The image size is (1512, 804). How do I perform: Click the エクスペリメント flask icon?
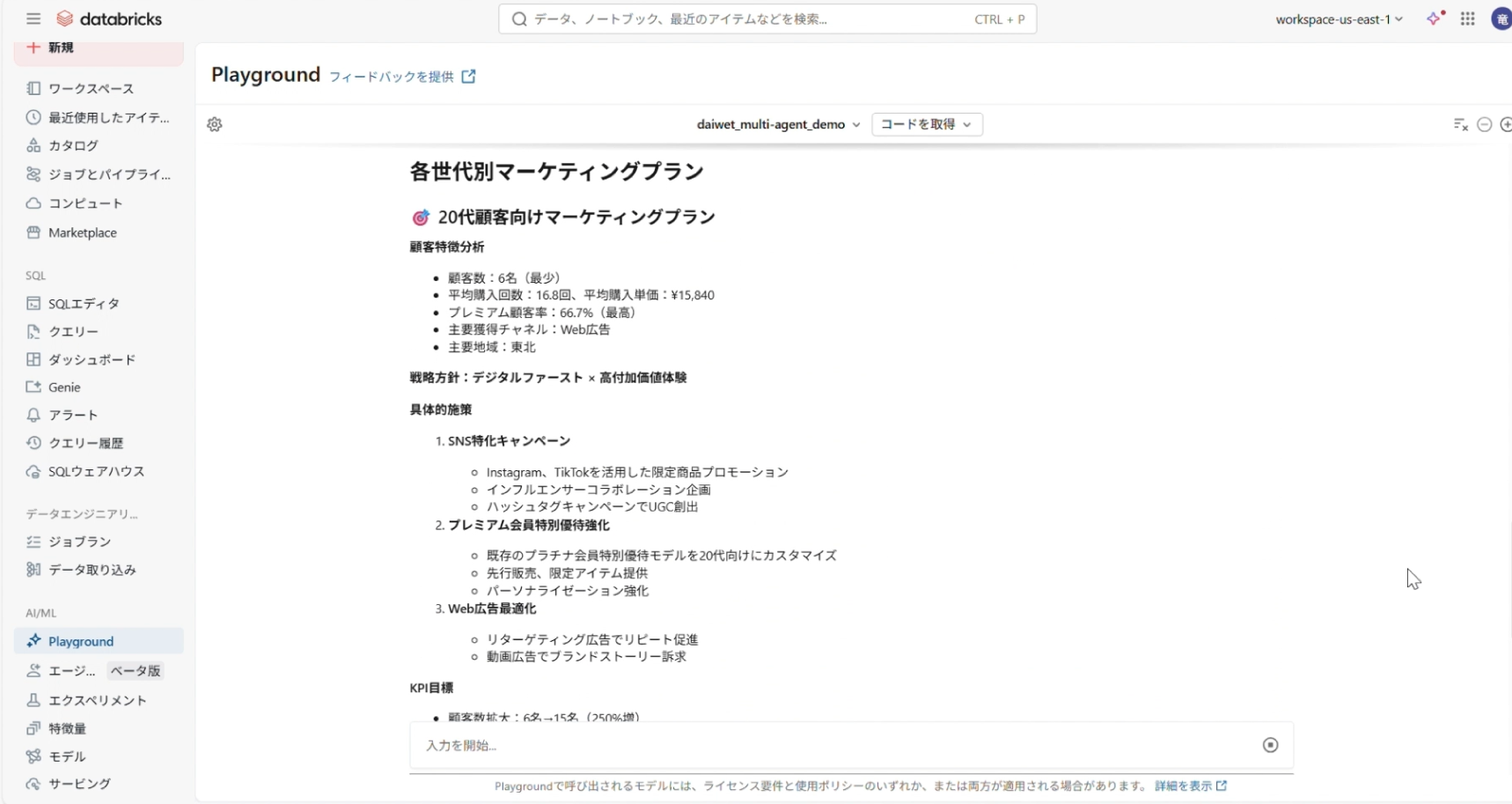point(33,700)
